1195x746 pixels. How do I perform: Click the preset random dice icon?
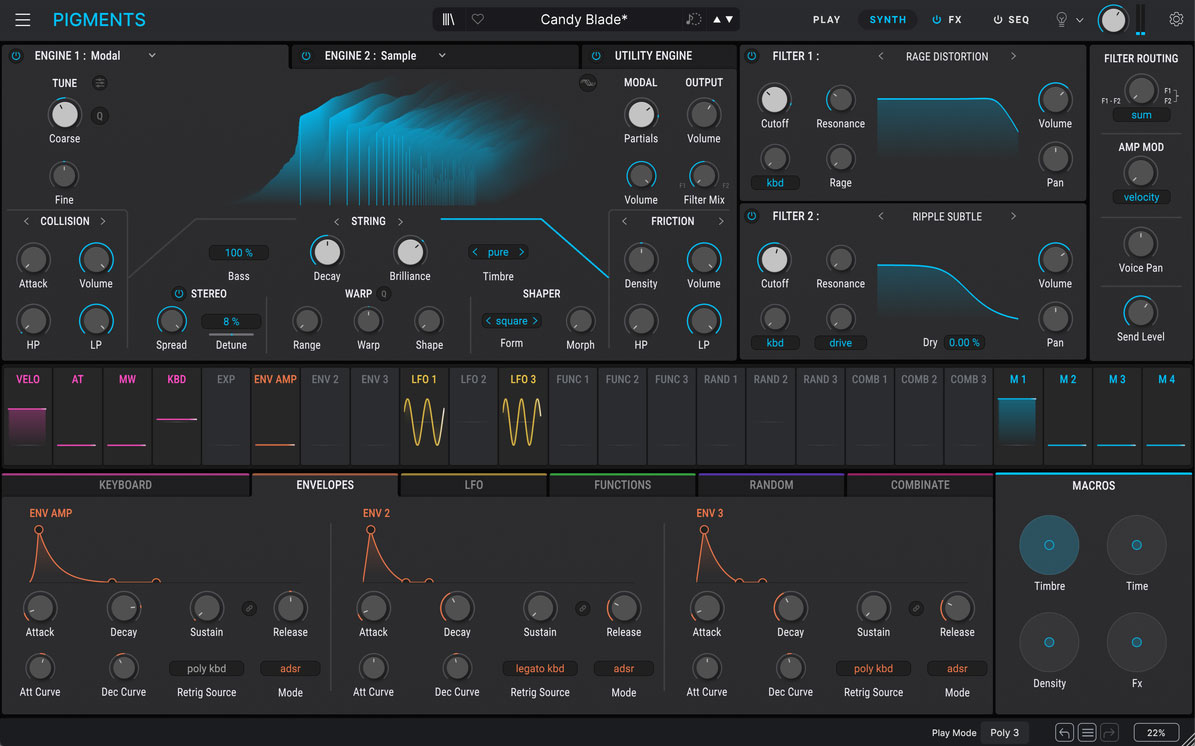[693, 20]
